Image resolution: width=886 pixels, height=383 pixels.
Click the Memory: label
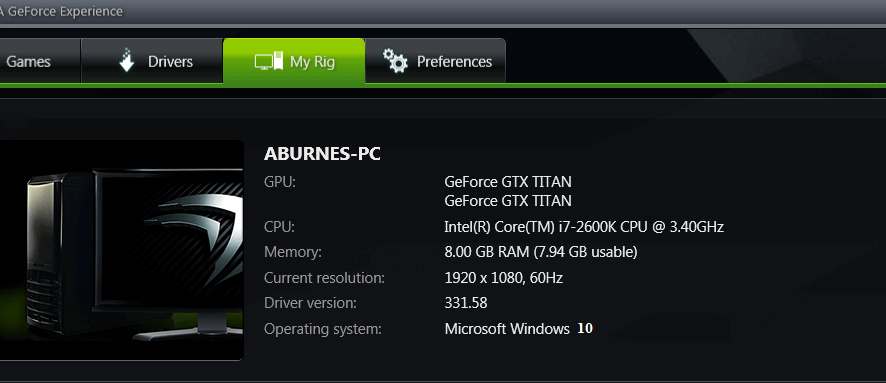(293, 253)
